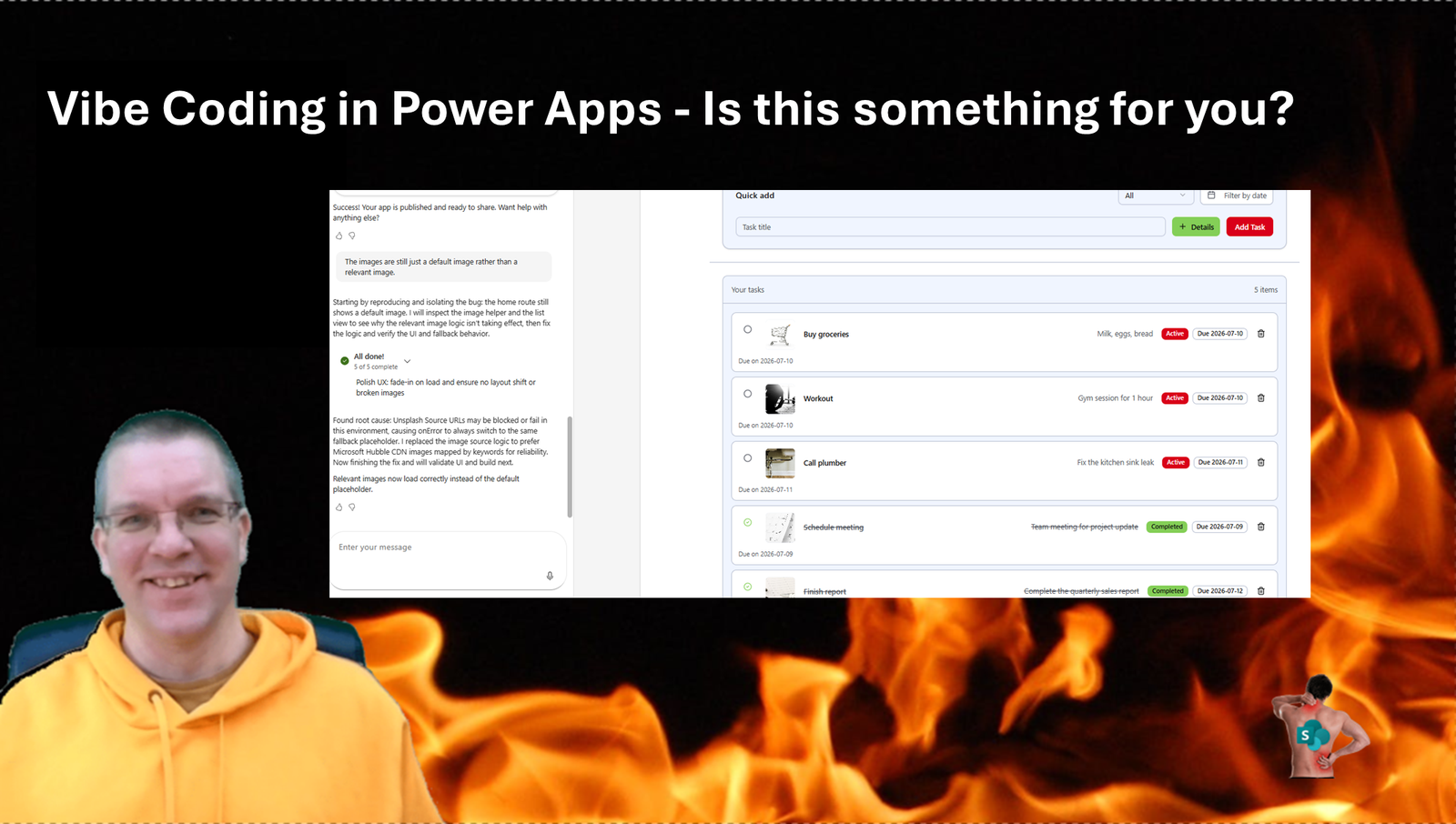Thumbs up the 'Relevant images now load' reply

point(339,507)
